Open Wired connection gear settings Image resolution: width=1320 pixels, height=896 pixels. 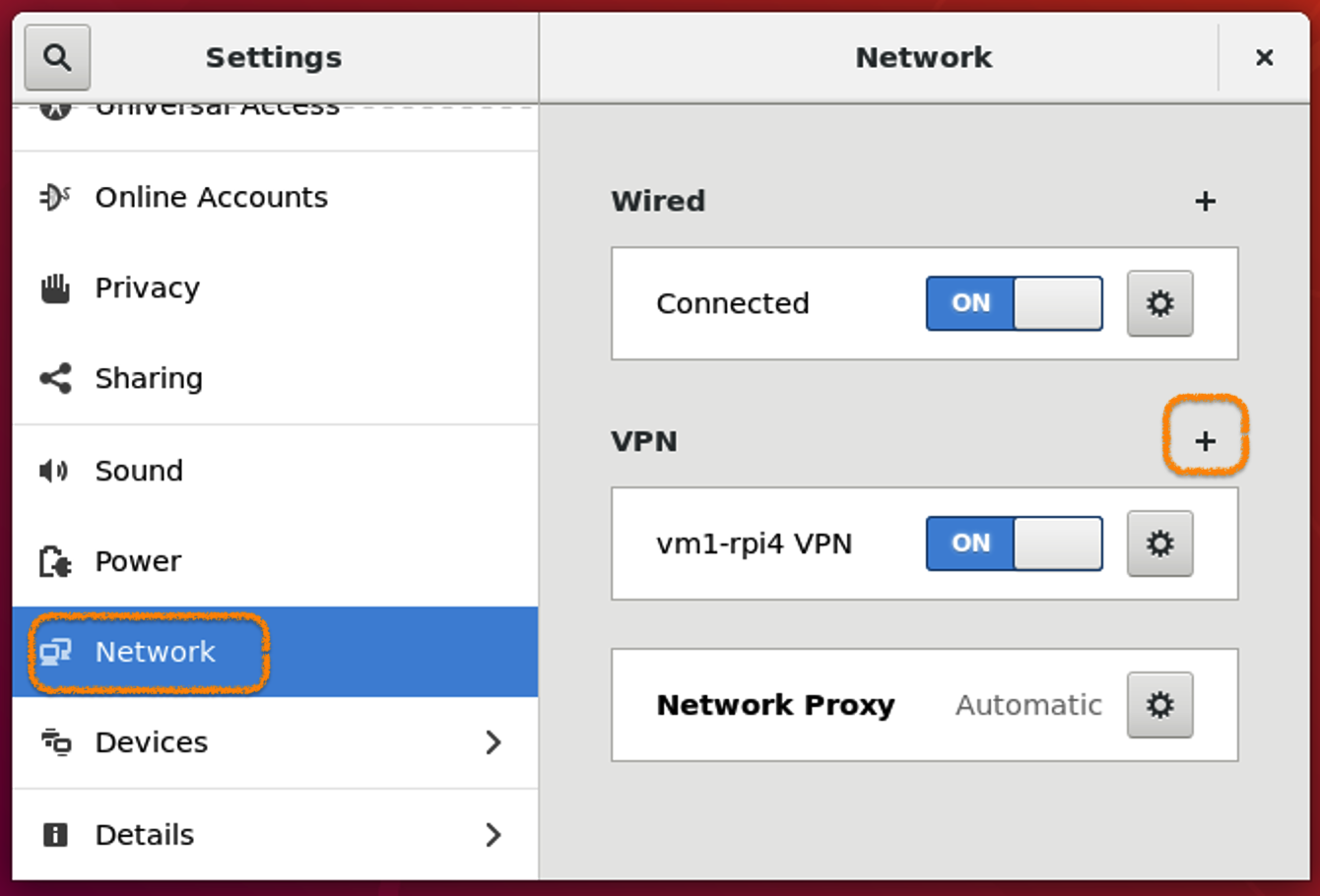pyautogui.click(x=1159, y=303)
